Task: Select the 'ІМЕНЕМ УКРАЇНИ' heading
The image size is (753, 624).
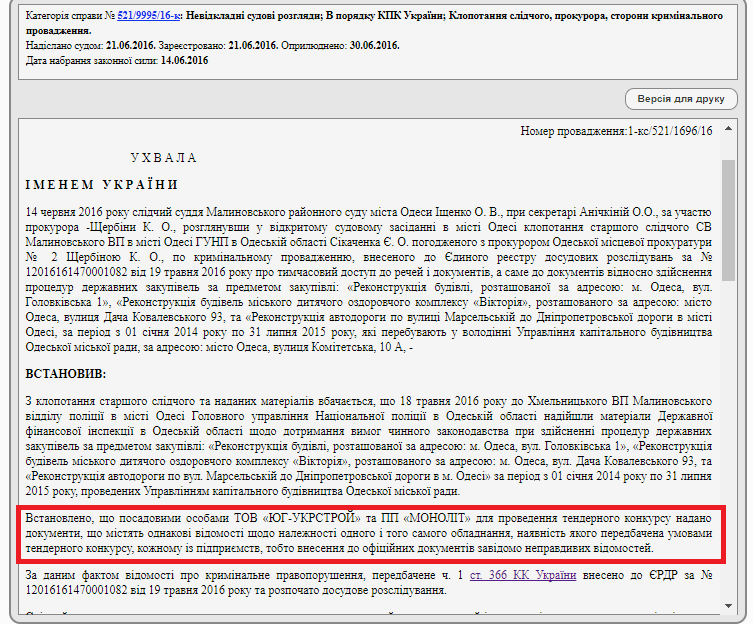Action: click(102, 185)
